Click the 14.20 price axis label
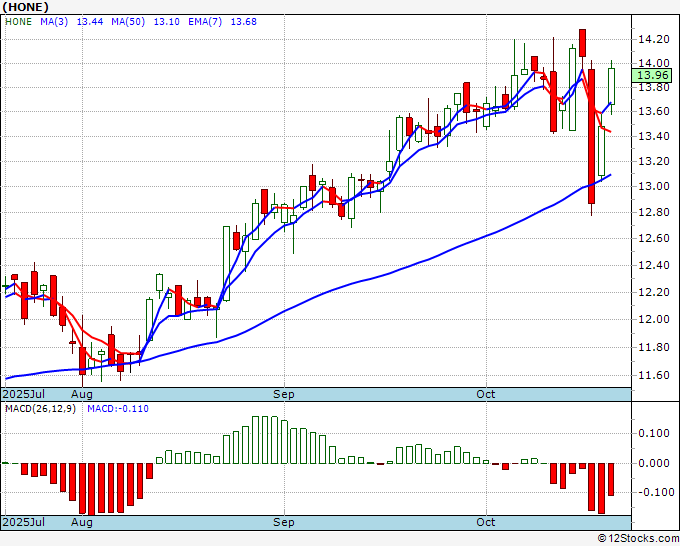This screenshot has height=546, width=680. tap(654, 39)
